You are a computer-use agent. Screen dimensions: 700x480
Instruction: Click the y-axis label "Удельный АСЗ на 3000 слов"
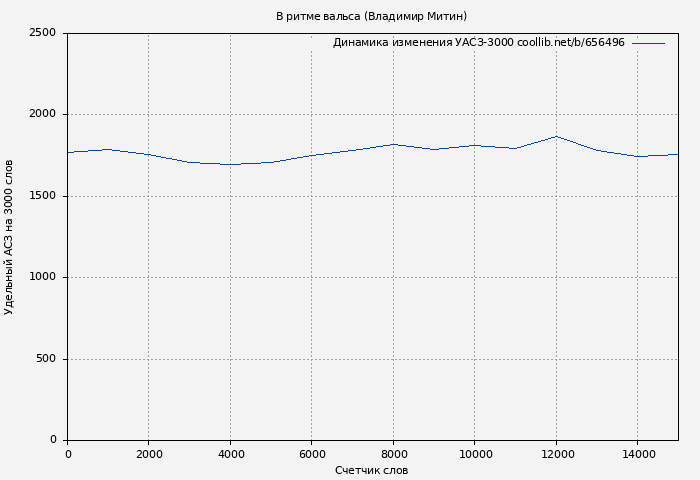[x=10, y=237]
